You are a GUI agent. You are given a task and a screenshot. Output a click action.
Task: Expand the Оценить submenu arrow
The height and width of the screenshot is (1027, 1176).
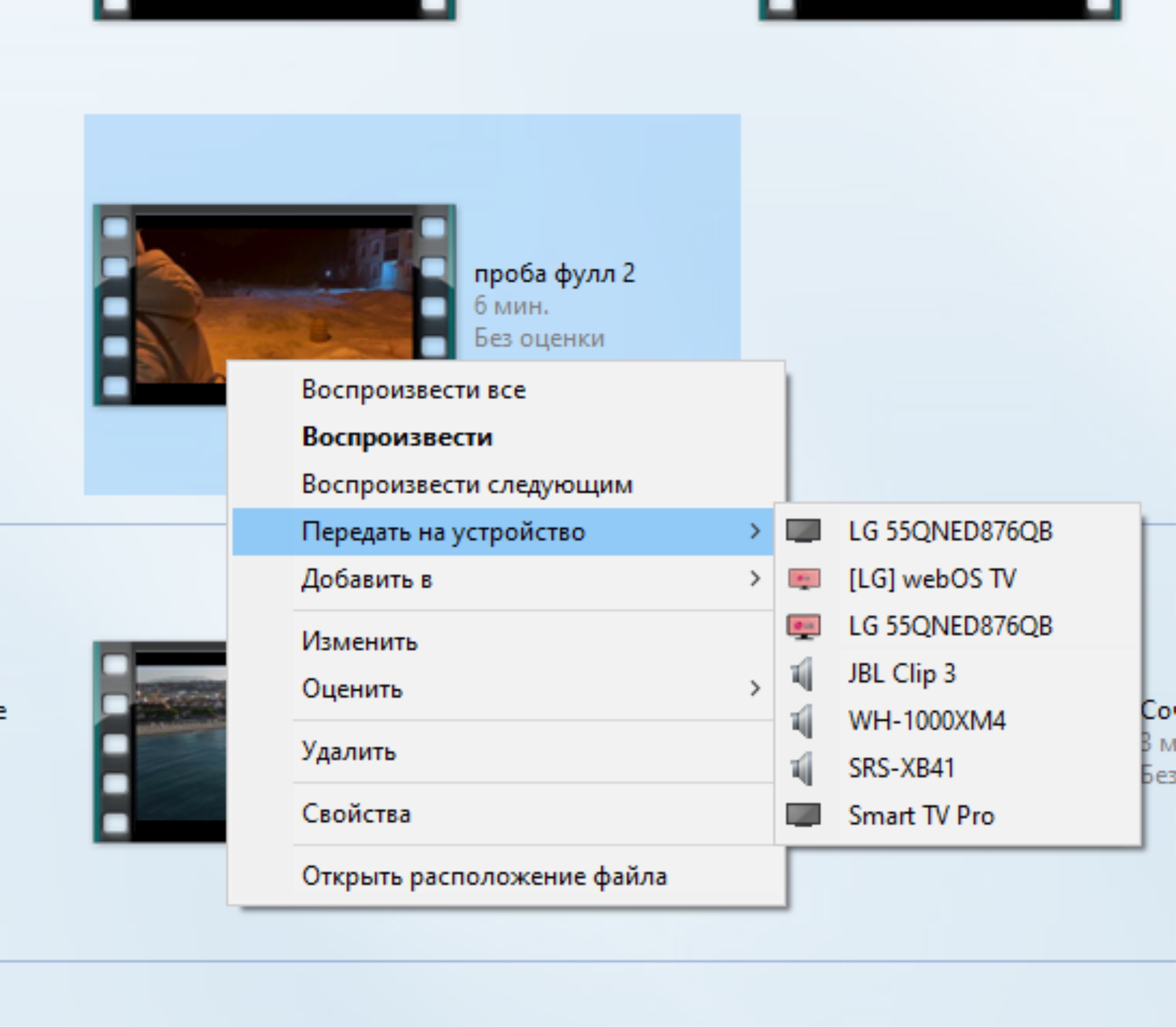[x=754, y=688]
